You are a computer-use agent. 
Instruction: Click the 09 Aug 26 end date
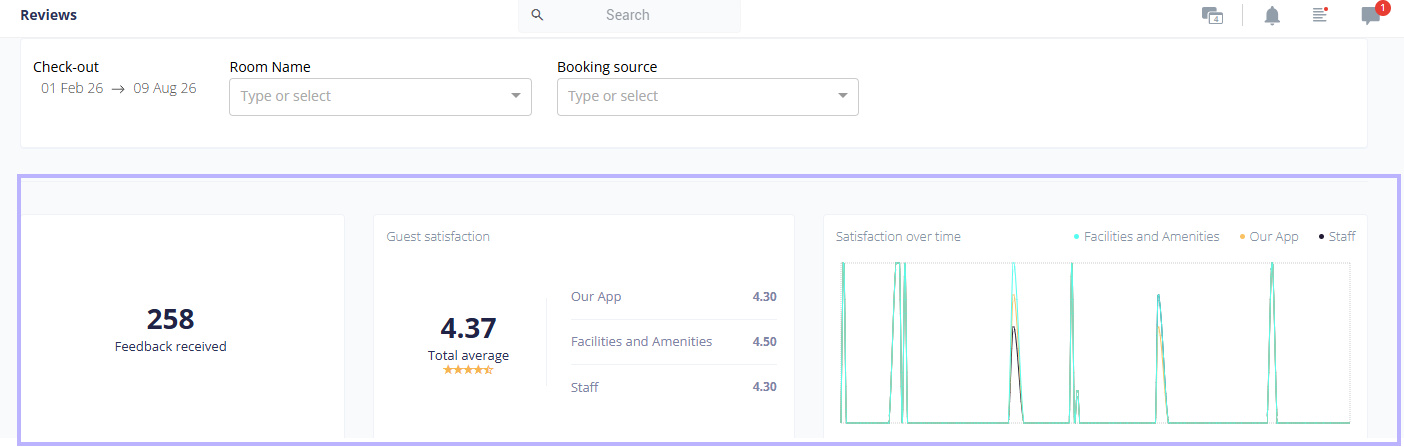coord(165,88)
